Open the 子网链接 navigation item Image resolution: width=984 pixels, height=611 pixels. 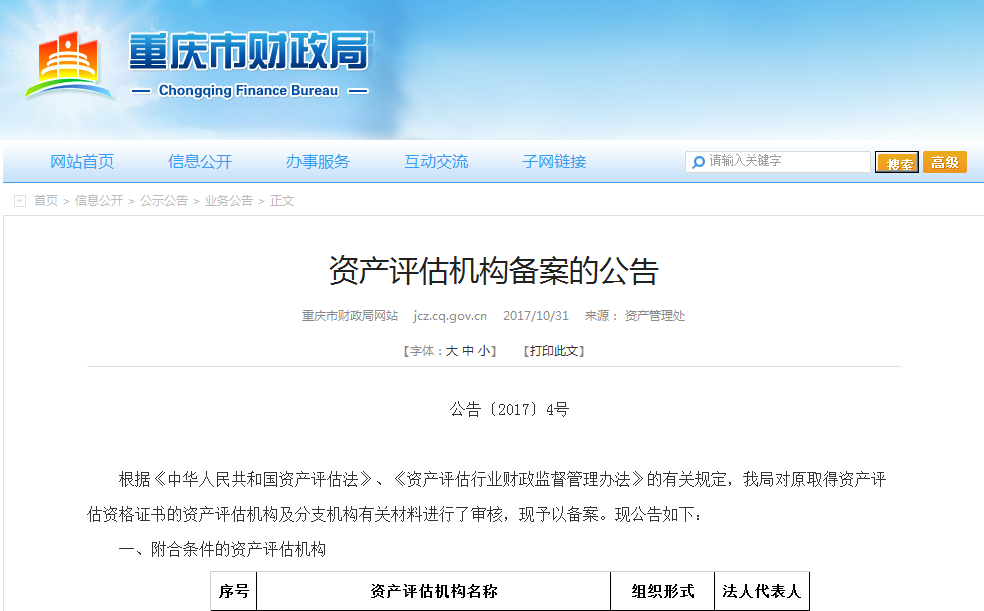click(x=554, y=162)
